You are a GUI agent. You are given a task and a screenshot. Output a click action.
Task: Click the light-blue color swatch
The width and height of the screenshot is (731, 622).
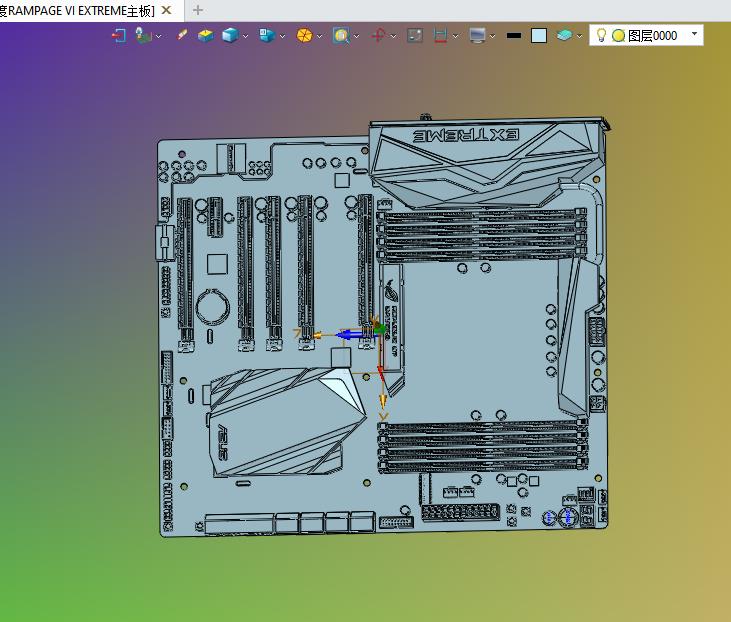click(539, 35)
